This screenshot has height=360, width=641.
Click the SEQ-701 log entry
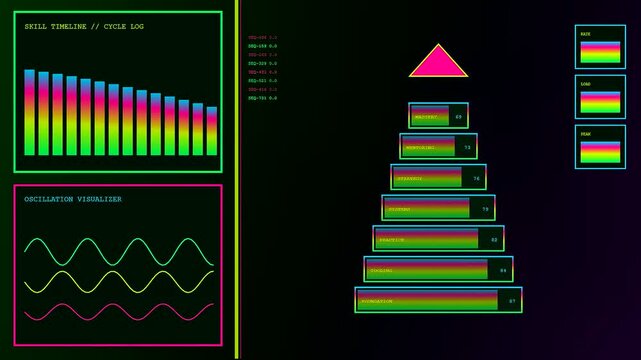(262, 98)
